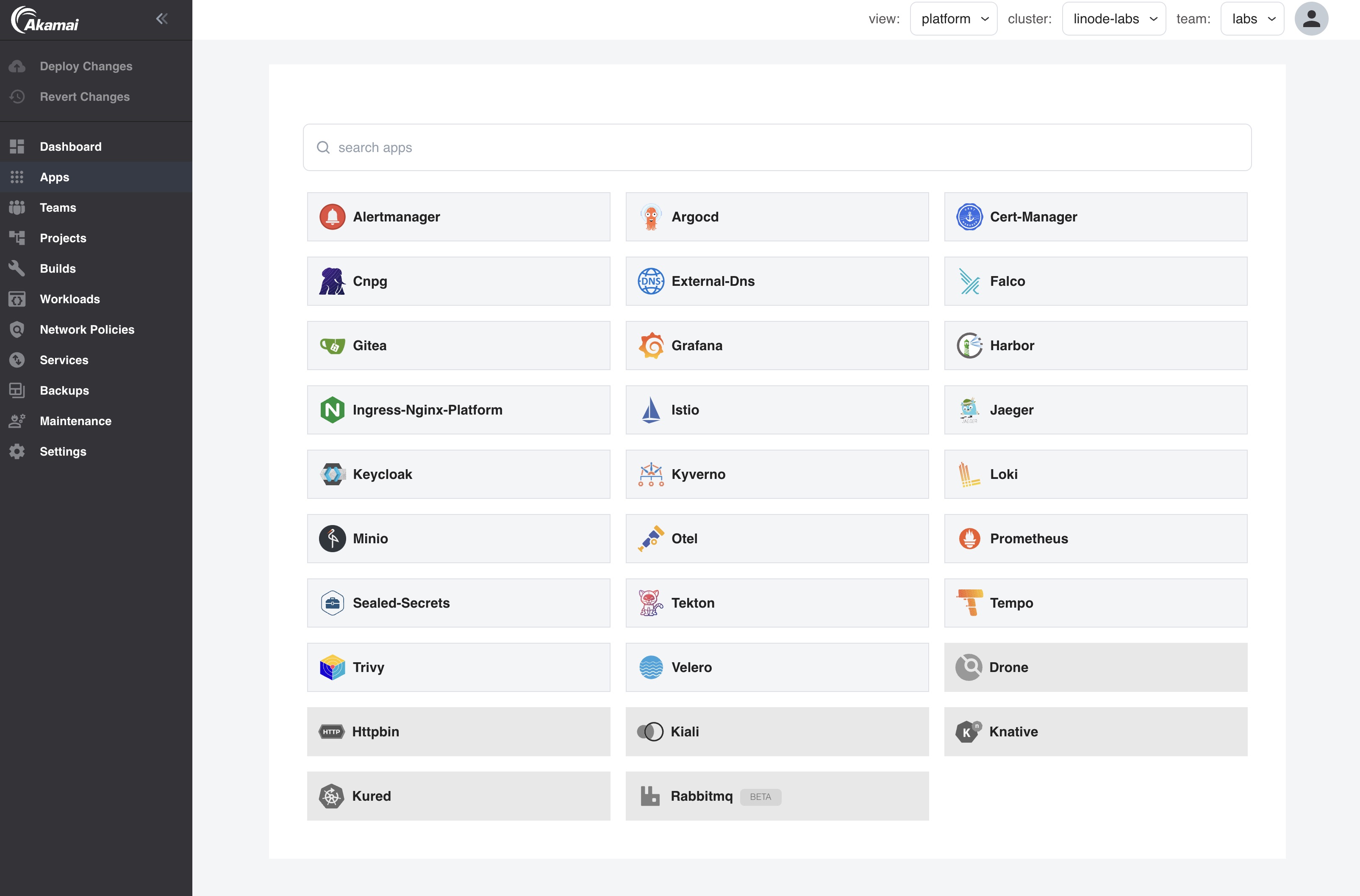Open Services from the sidebar

pos(96,360)
